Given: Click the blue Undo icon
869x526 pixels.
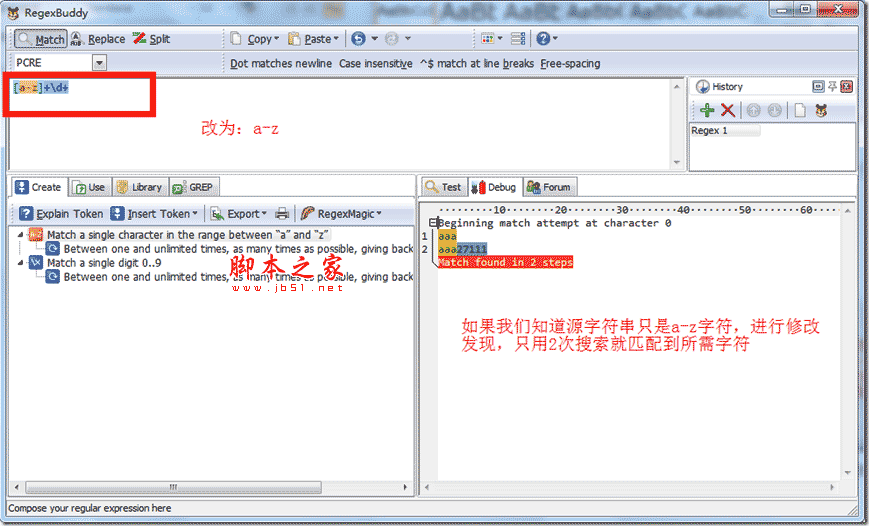Looking at the screenshot, I should tap(359, 39).
